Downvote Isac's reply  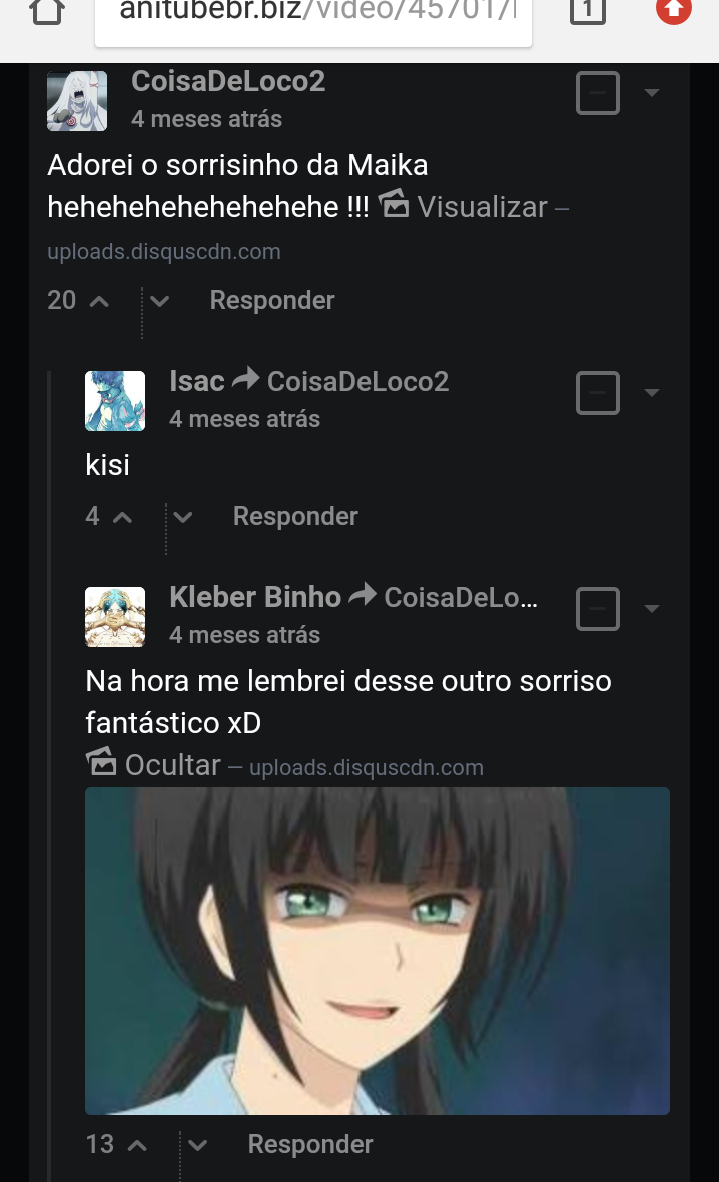182,517
